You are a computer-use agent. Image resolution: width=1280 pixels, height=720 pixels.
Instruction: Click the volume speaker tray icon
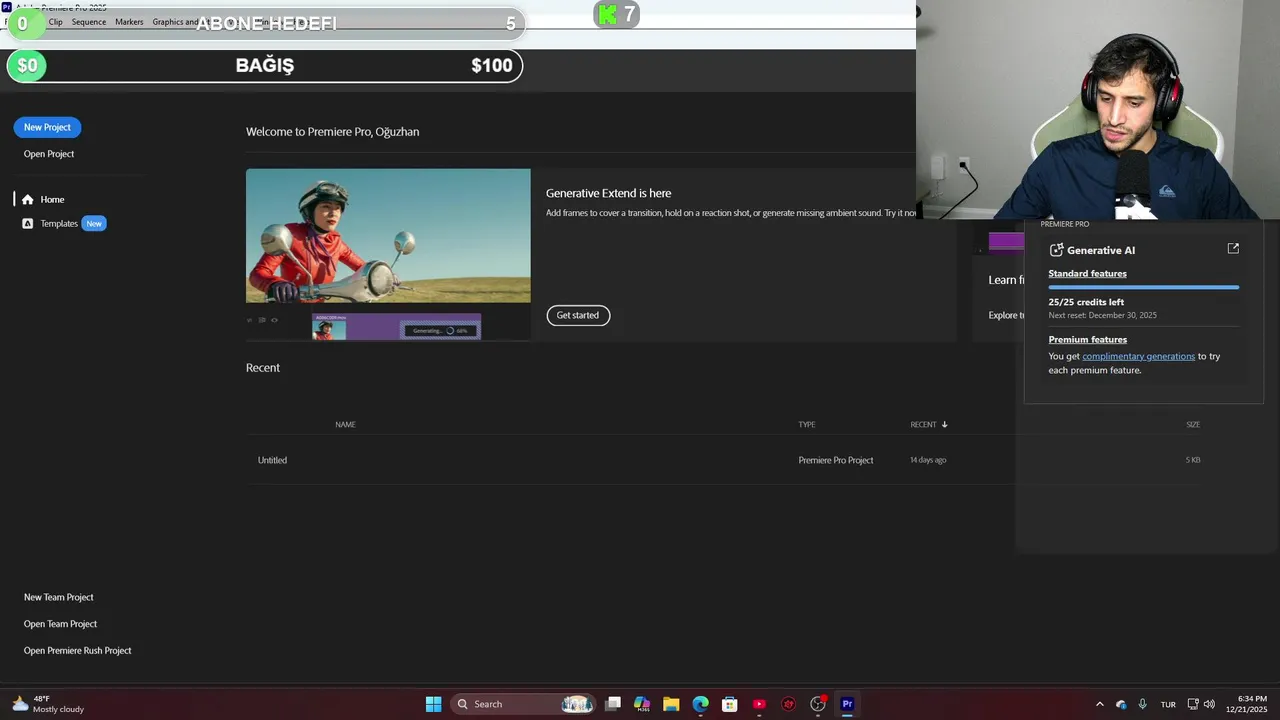pyautogui.click(x=1210, y=704)
